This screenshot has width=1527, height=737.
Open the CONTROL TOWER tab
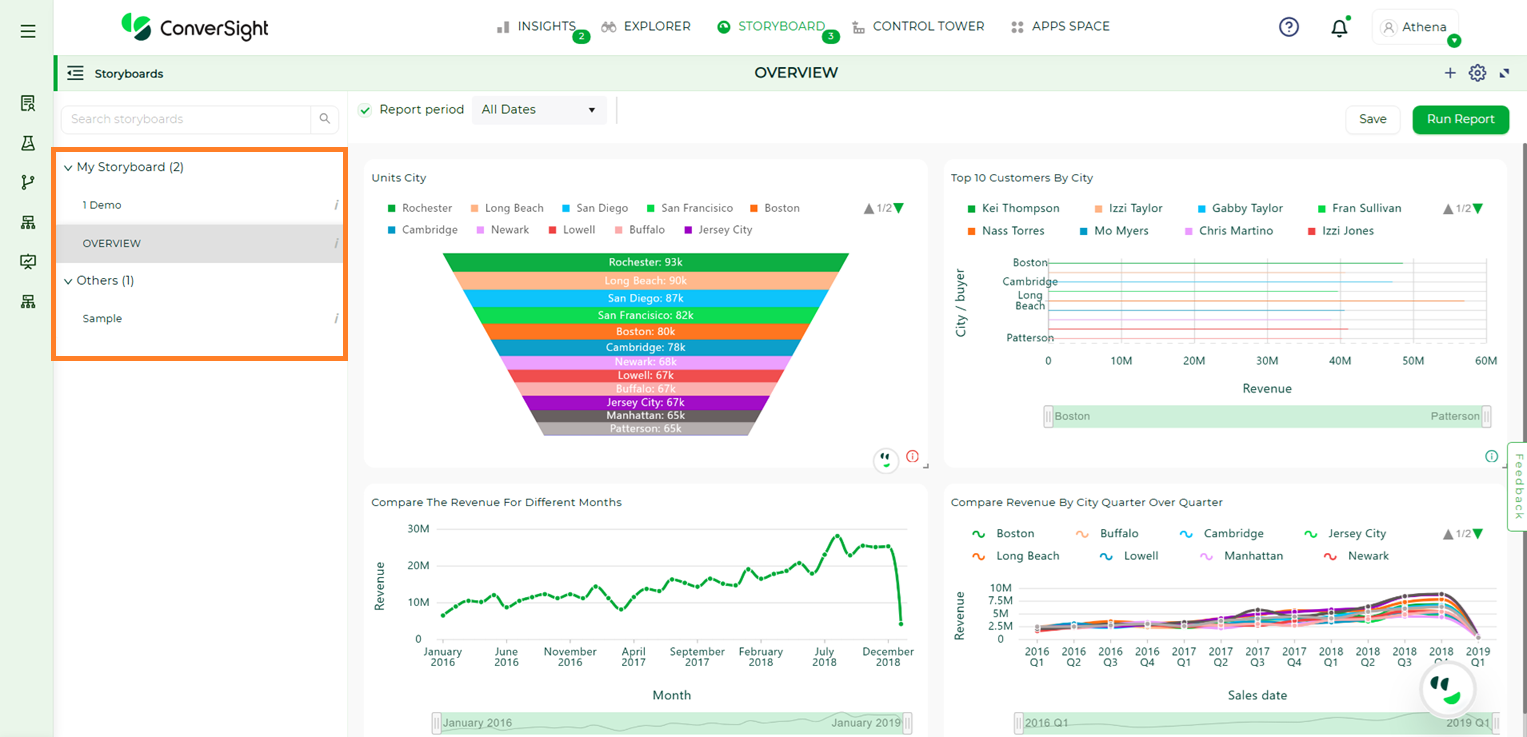(x=918, y=27)
